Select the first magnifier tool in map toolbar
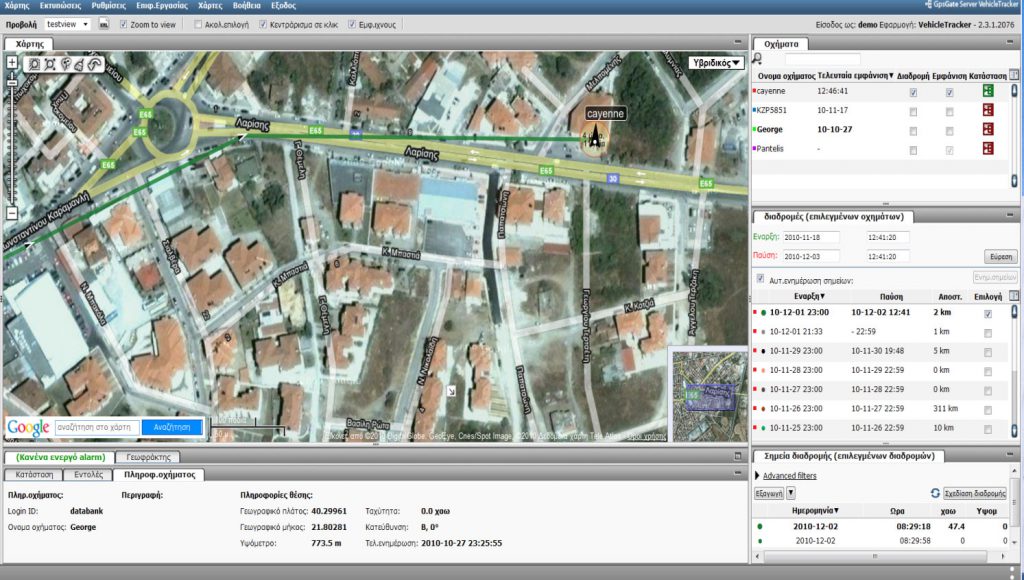Viewport: 1024px width, 580px height. (x=34, y=64)
